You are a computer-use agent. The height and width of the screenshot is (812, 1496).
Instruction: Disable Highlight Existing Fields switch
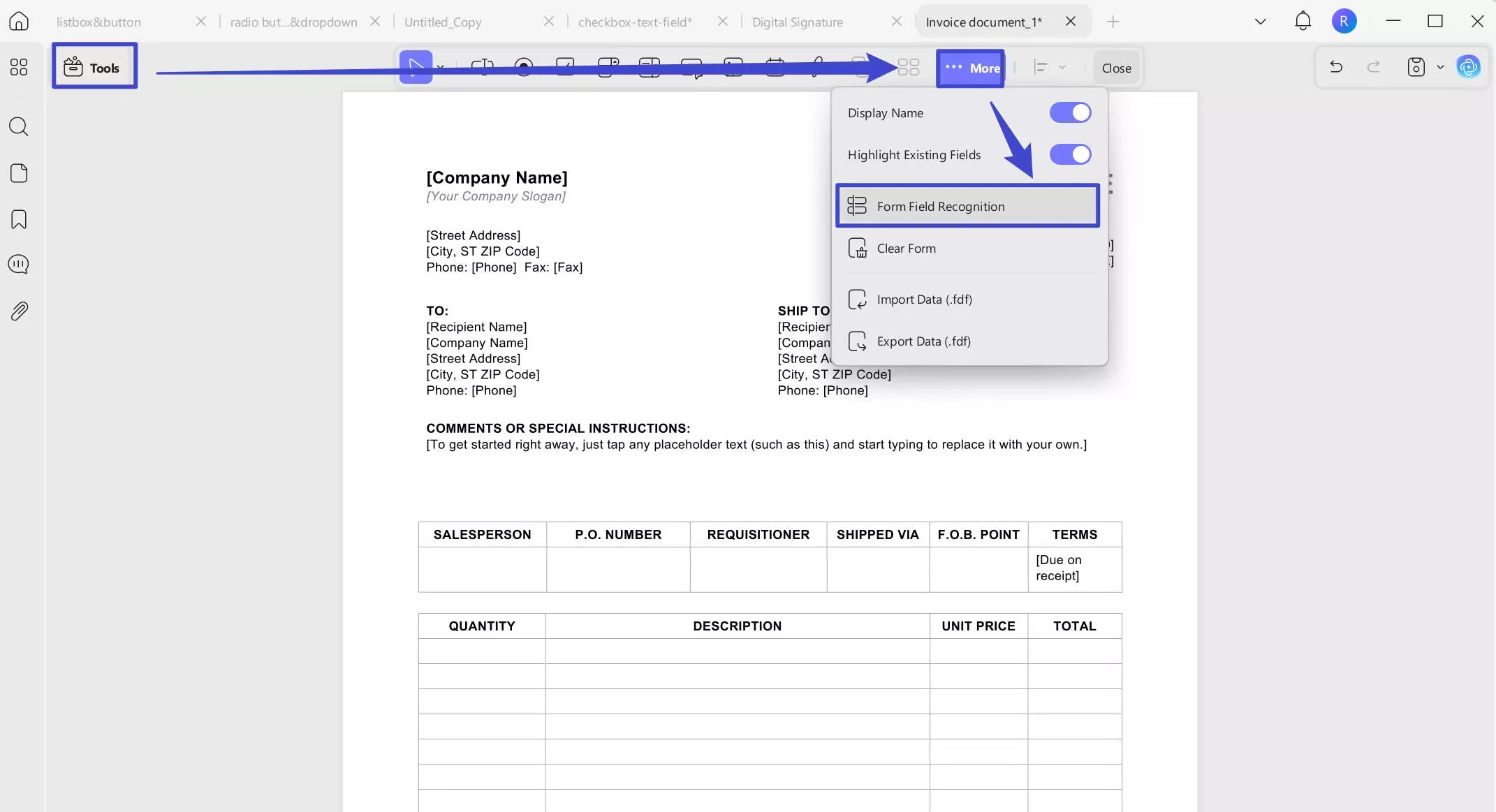tap(1070, 154)
